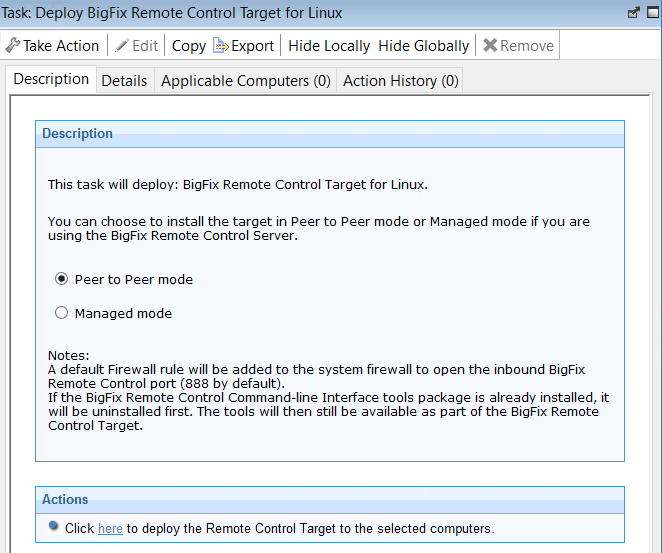The height and width of the screenshot is (553, 662).
Task: Click the task title text in the header bar
Action: 171,13
